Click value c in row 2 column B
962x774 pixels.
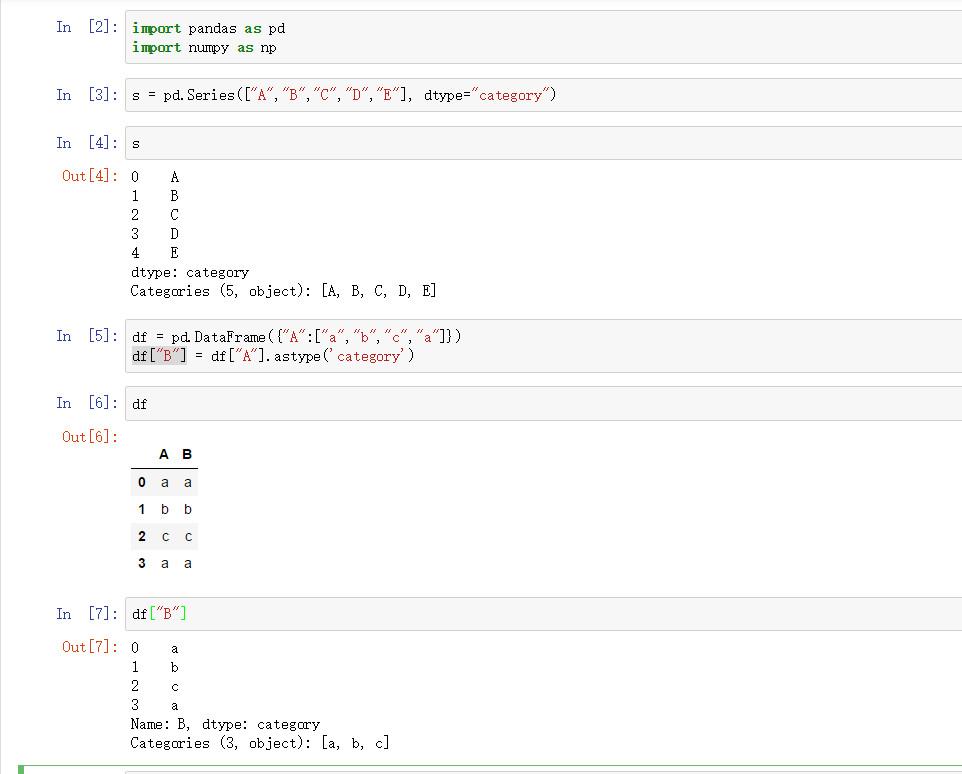188,536
